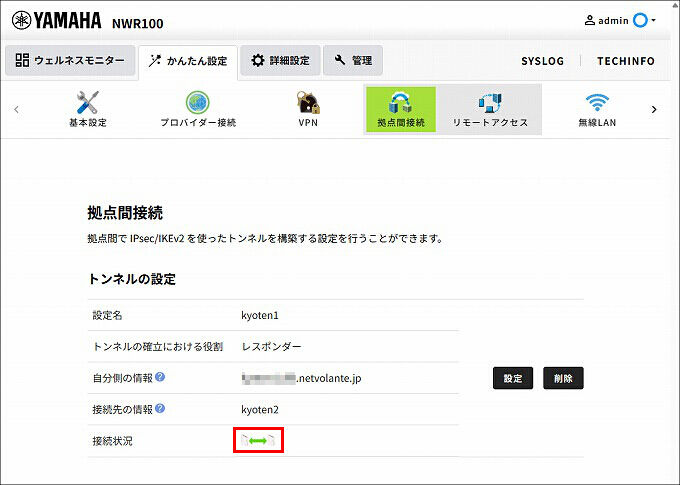680x485 pixels.
Task: Switch to the ウェルネスモニター tab
Action: click(x=70, y=60)
